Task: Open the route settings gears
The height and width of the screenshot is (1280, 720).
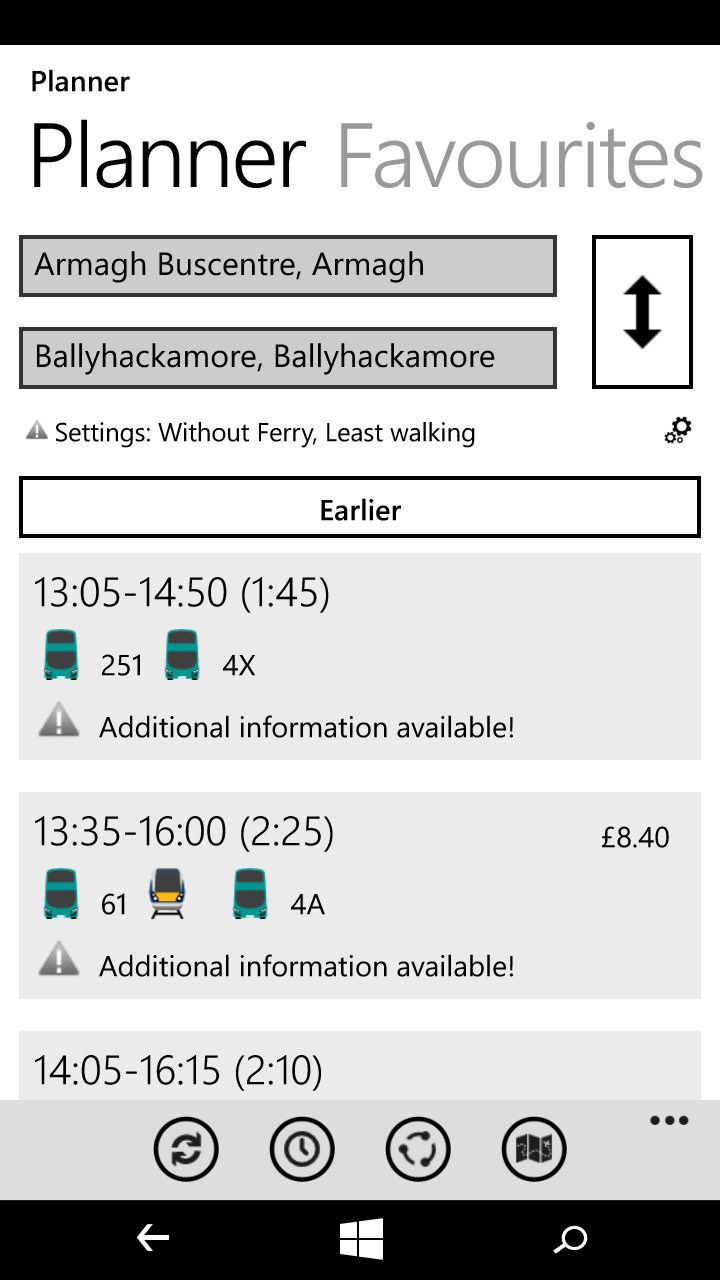Action: (x=678, y=430)
